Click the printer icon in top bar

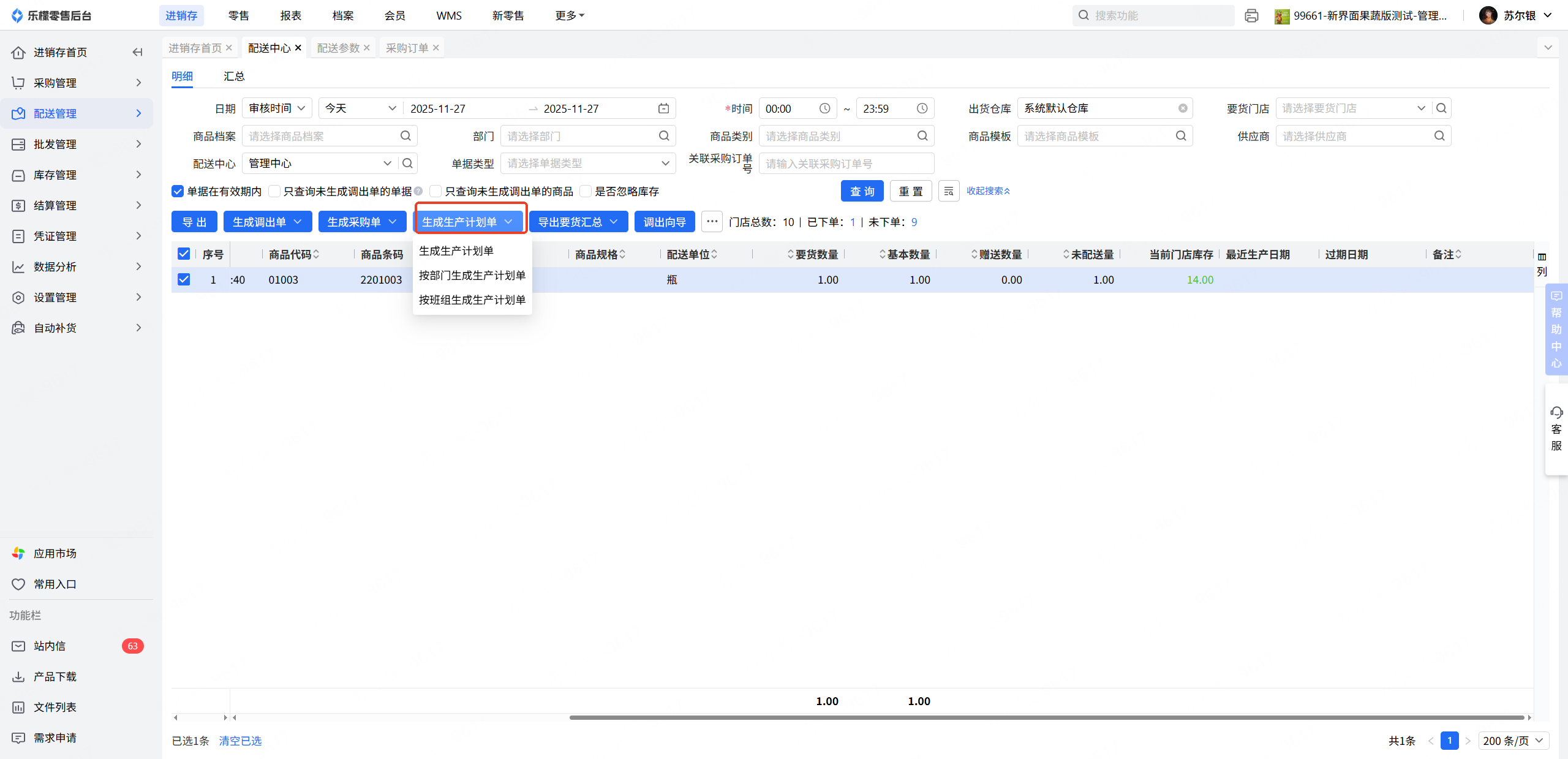coord(1251,16)
